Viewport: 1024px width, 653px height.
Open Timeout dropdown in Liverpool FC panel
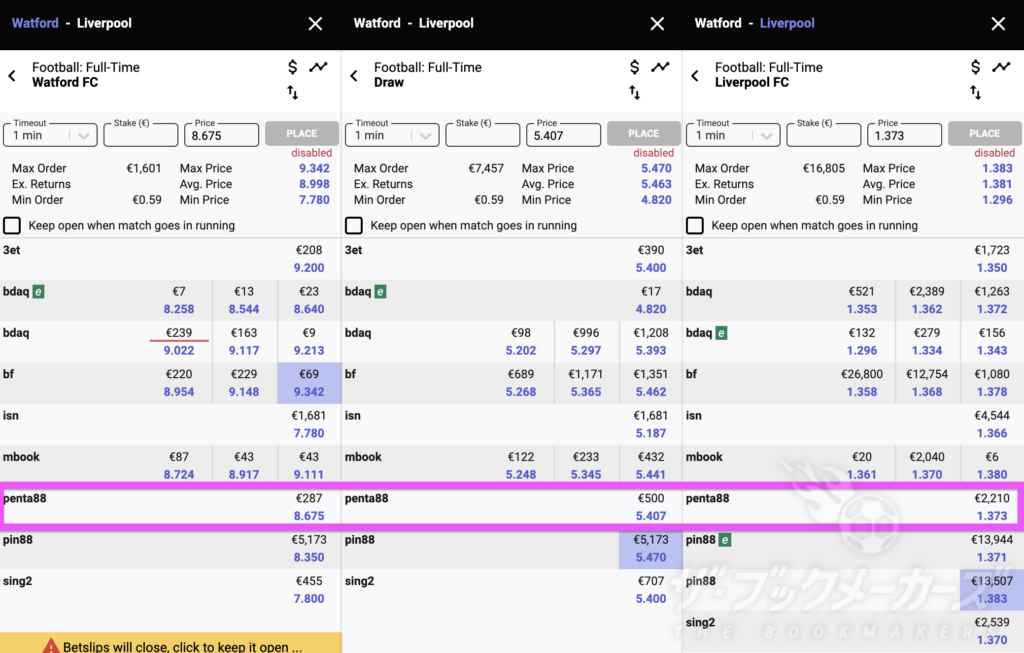[x=734, y=135]
